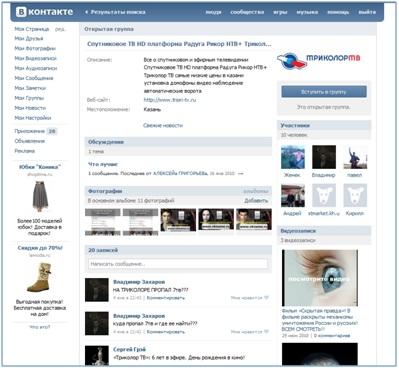
Task: Click the skirt advertisement image
Action: point(40,196)
